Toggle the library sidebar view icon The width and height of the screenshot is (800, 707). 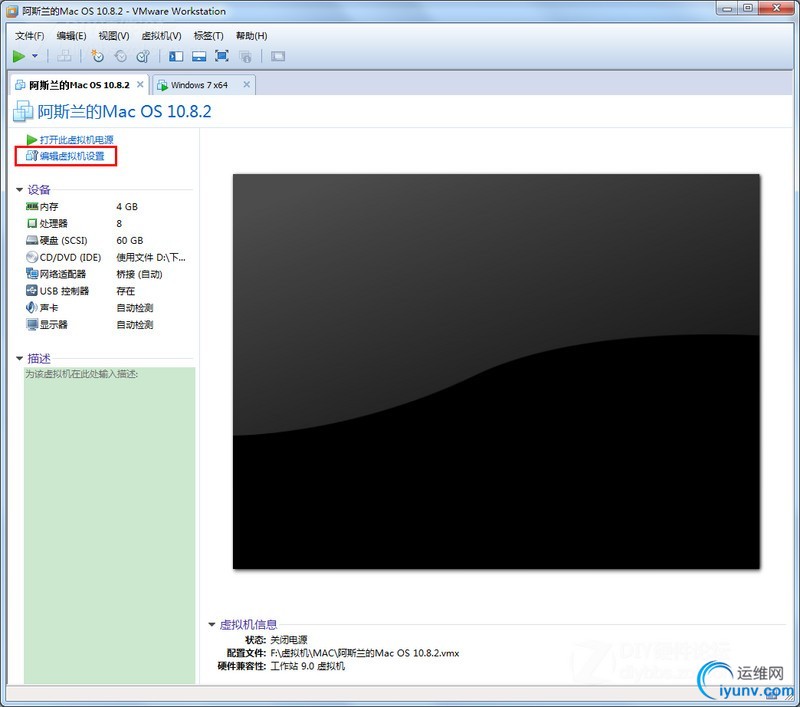(x=176, y=56)
